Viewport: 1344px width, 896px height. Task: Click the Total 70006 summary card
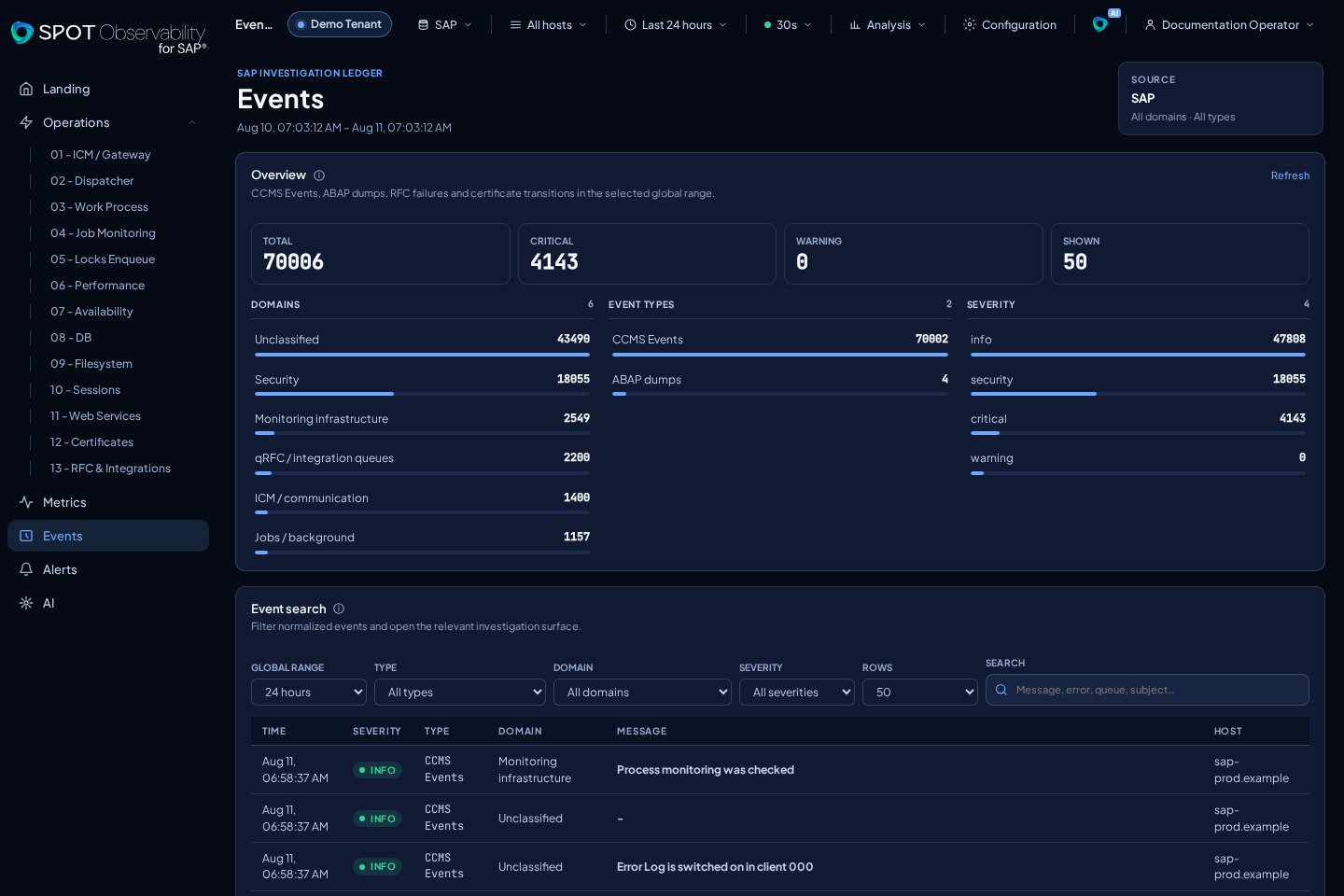(381, 254)
